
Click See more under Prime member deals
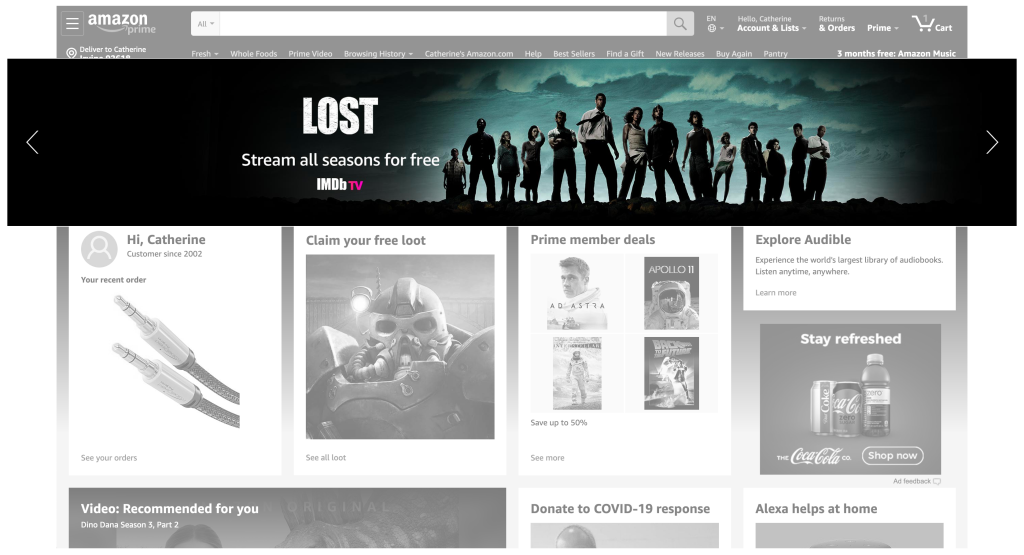tap(547, 458)
